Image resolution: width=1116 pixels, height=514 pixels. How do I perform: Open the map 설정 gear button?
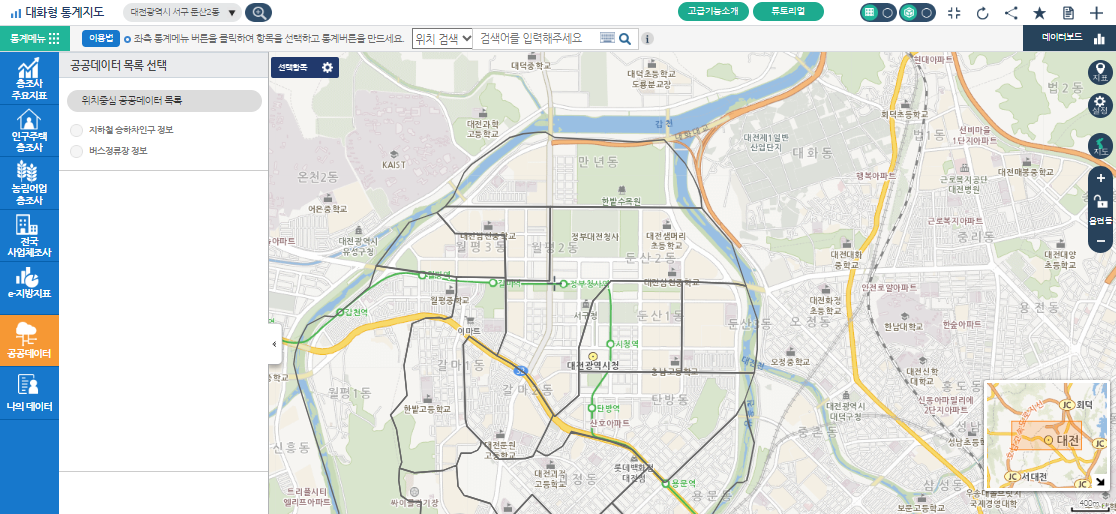coord(1100,104)
